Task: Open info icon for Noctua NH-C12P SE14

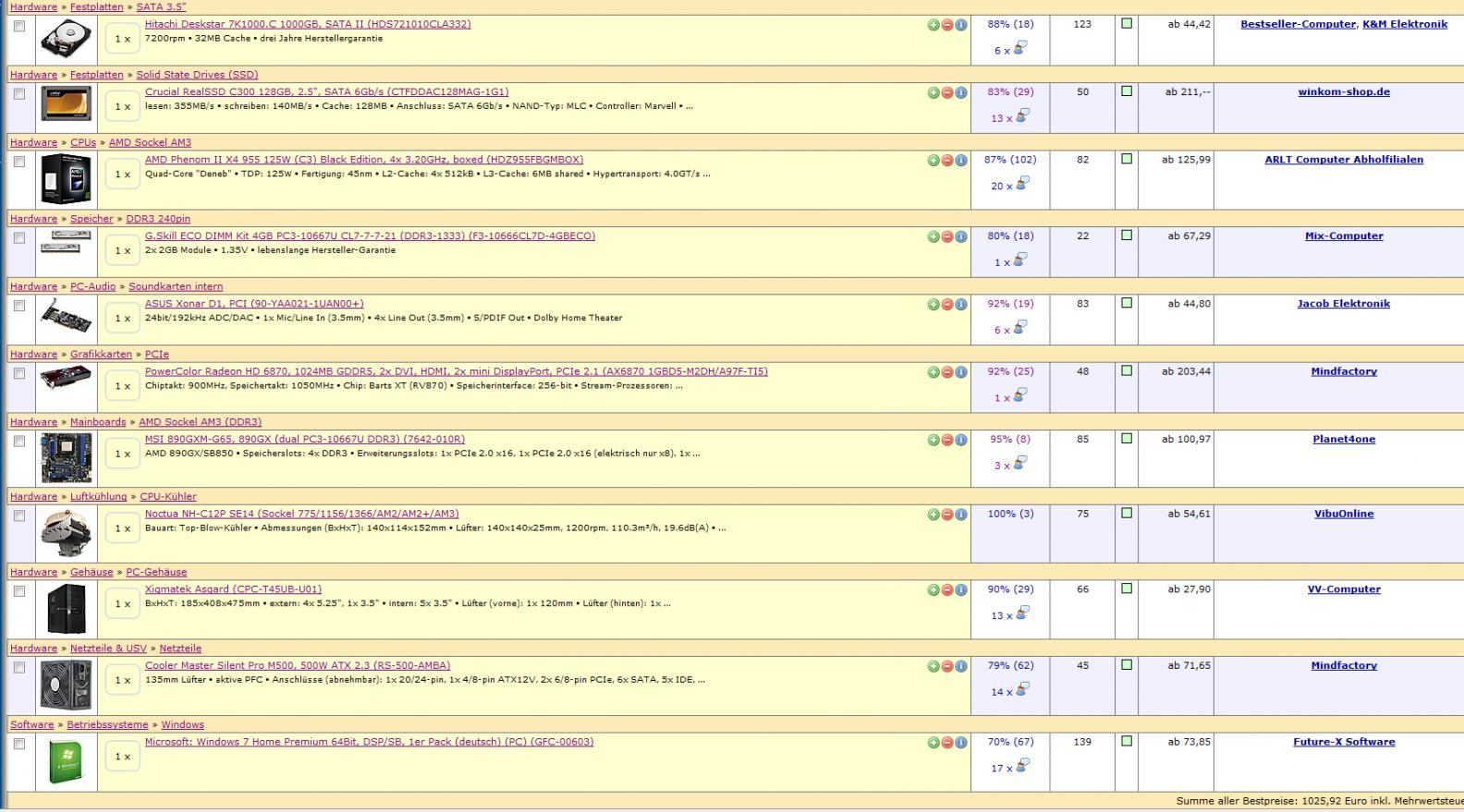Action: click(961, 515)
